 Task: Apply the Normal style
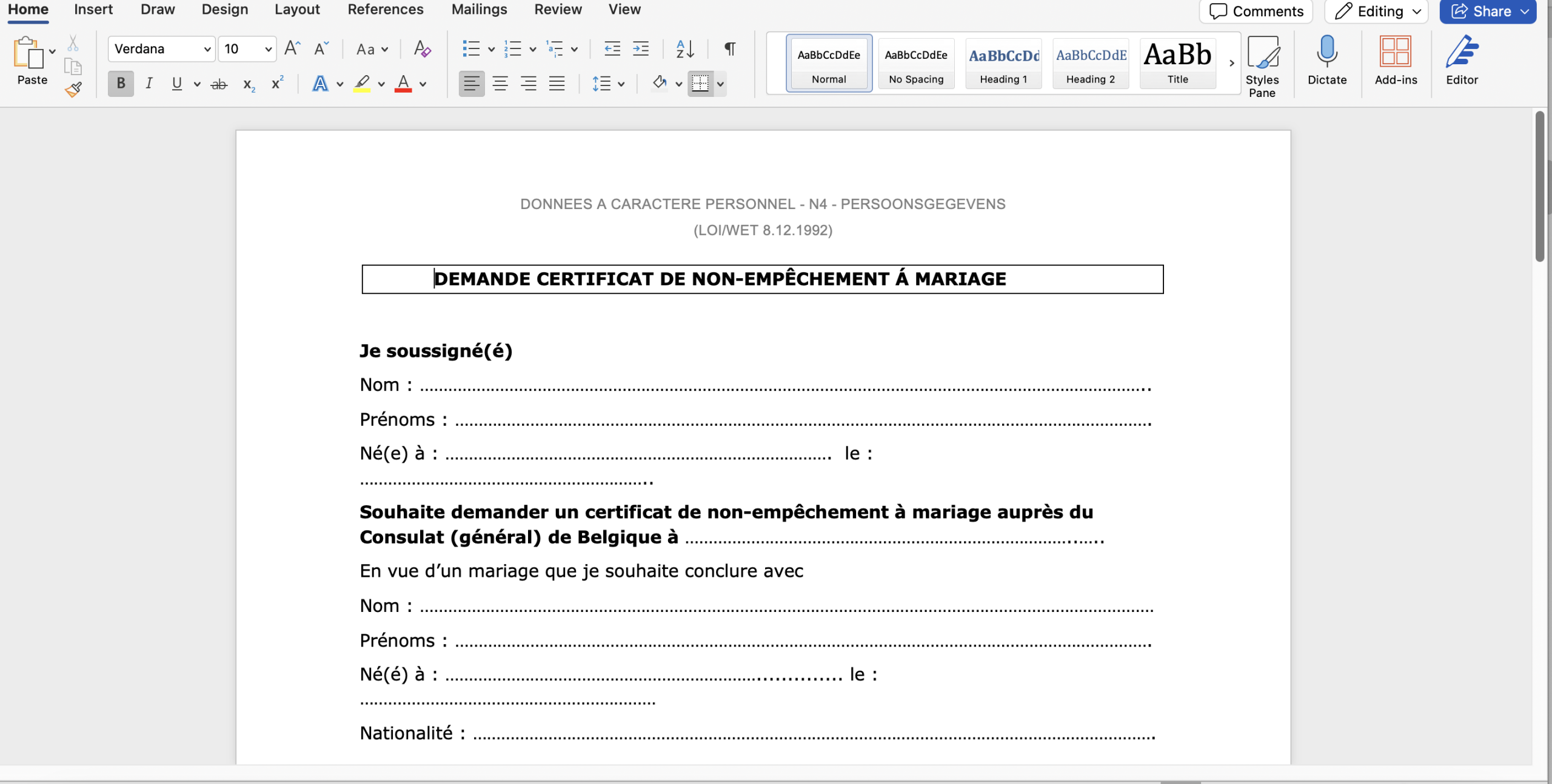coord(829,63)
